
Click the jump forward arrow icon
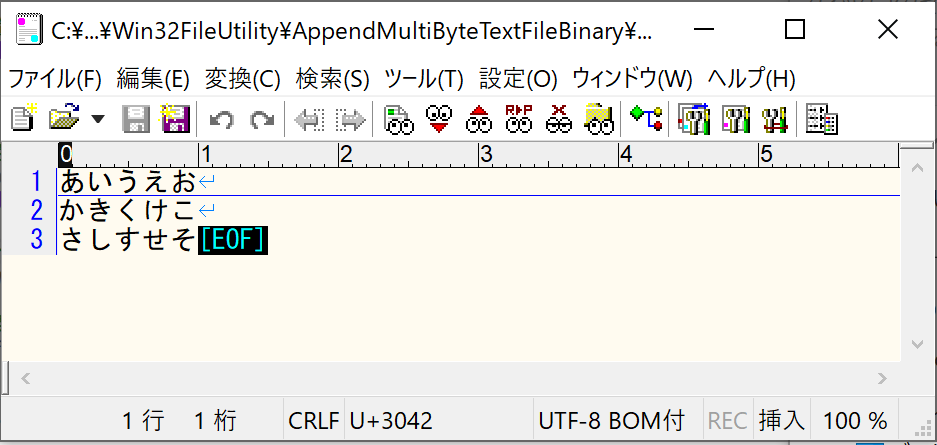click(350, 119)
